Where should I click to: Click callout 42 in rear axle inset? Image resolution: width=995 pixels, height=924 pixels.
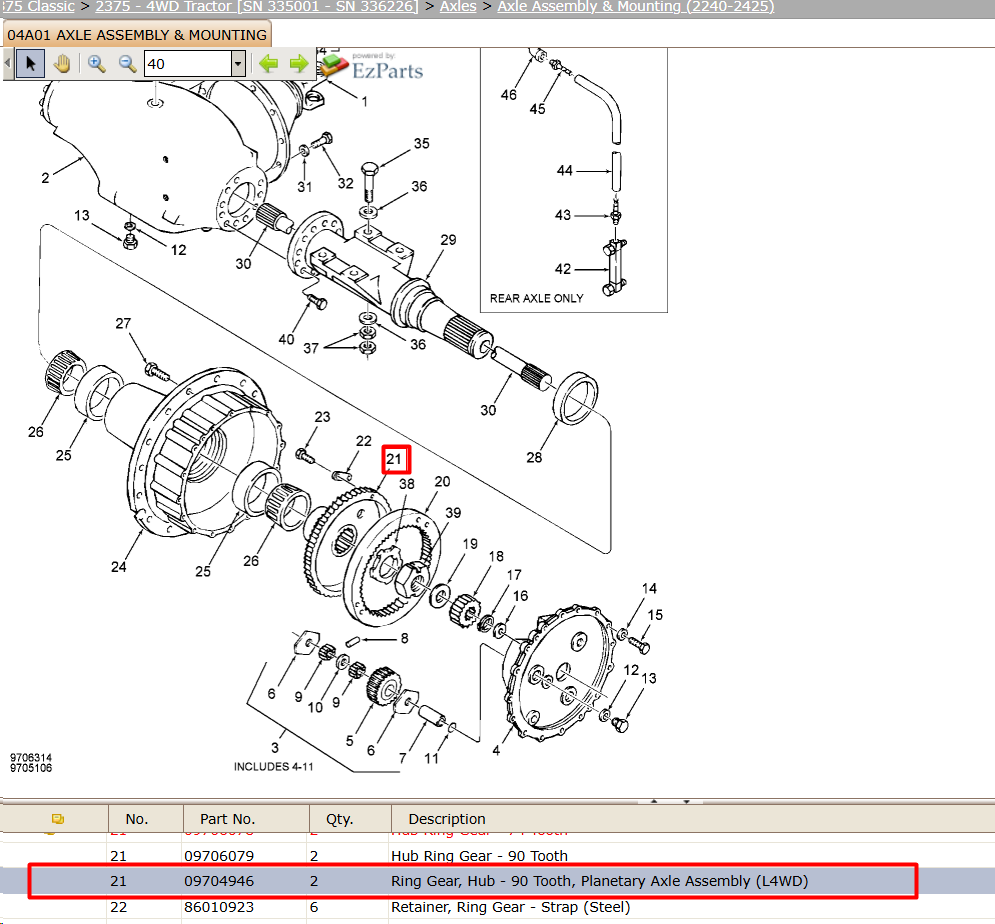pyautogui.click(x=563, y=269)
